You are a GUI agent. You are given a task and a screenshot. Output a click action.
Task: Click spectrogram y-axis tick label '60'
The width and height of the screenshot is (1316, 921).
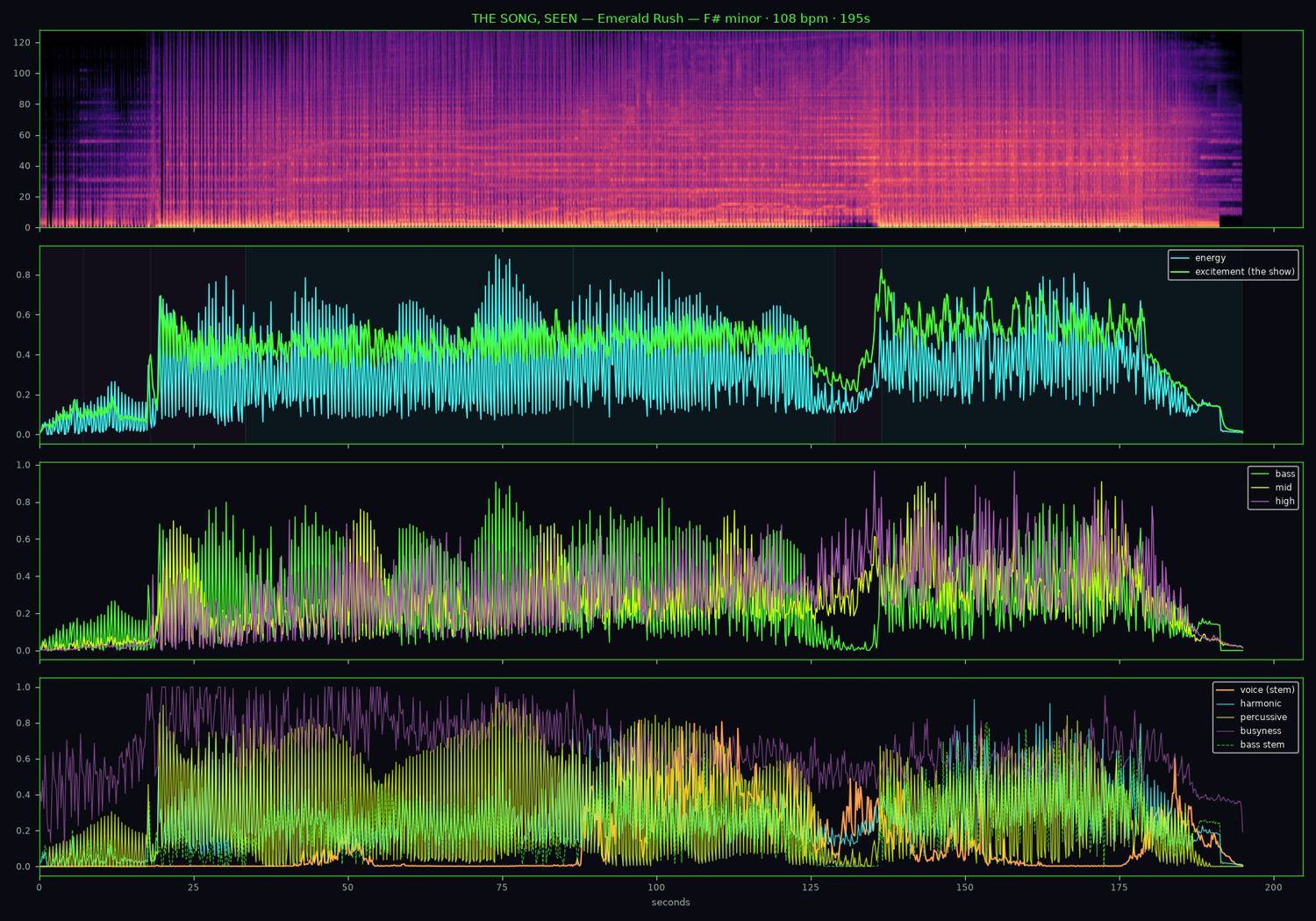(25, 135)
